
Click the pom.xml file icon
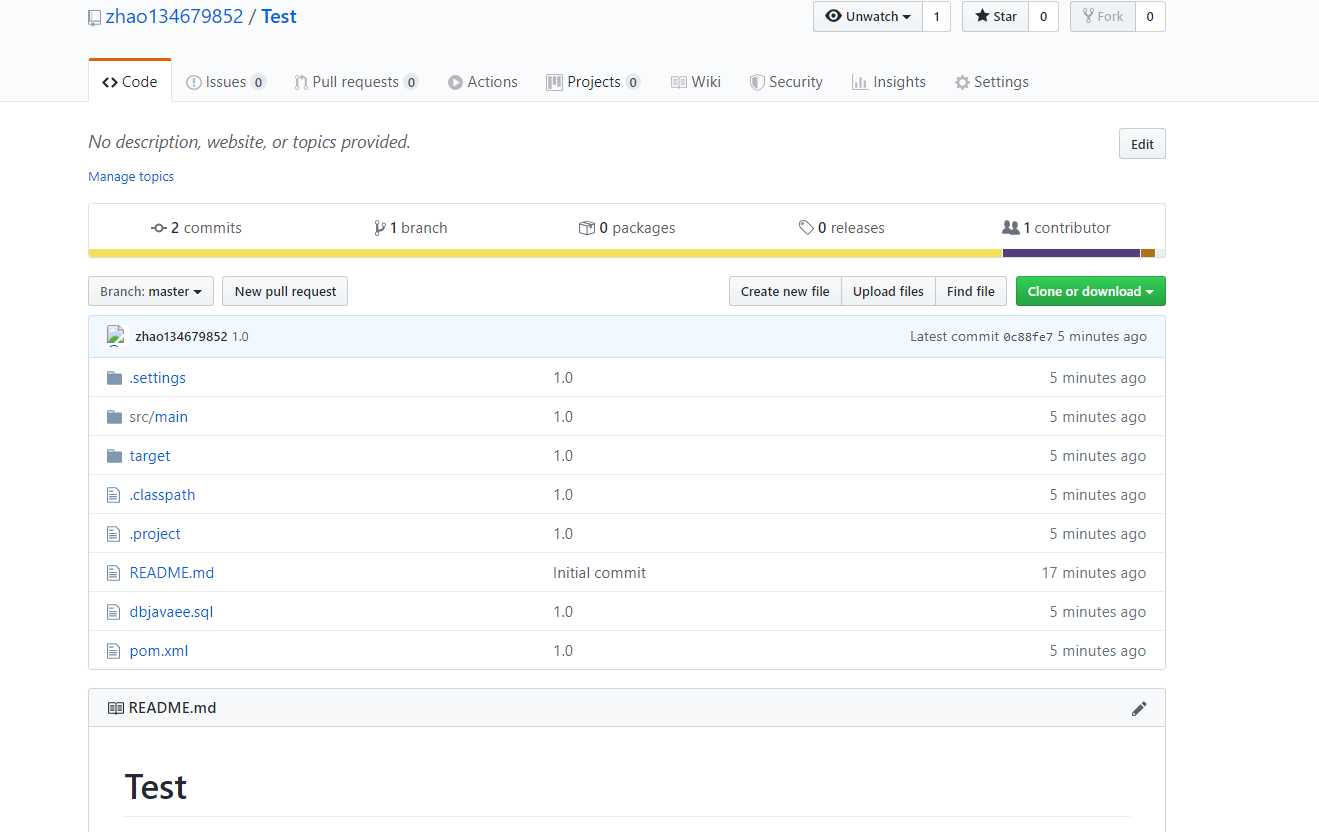coord(113,651)
